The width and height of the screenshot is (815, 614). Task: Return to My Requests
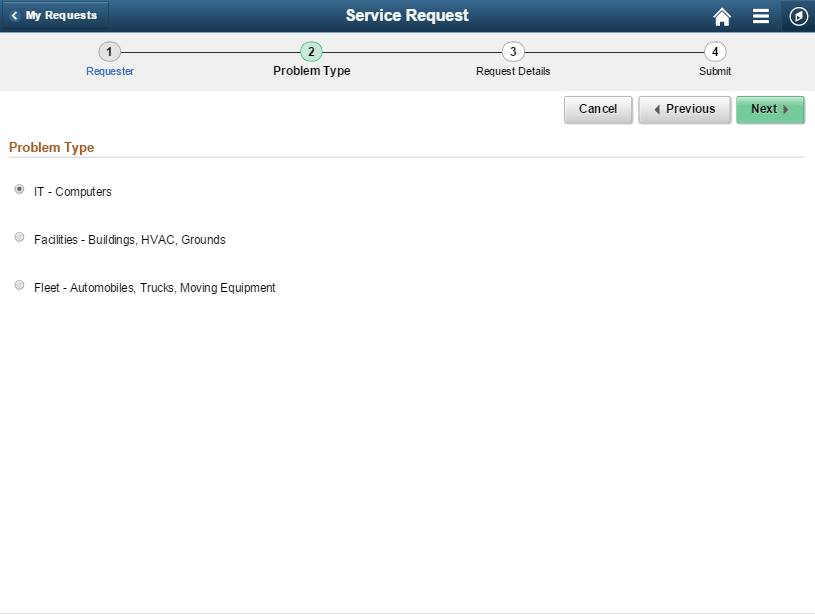tap(55, 15)
